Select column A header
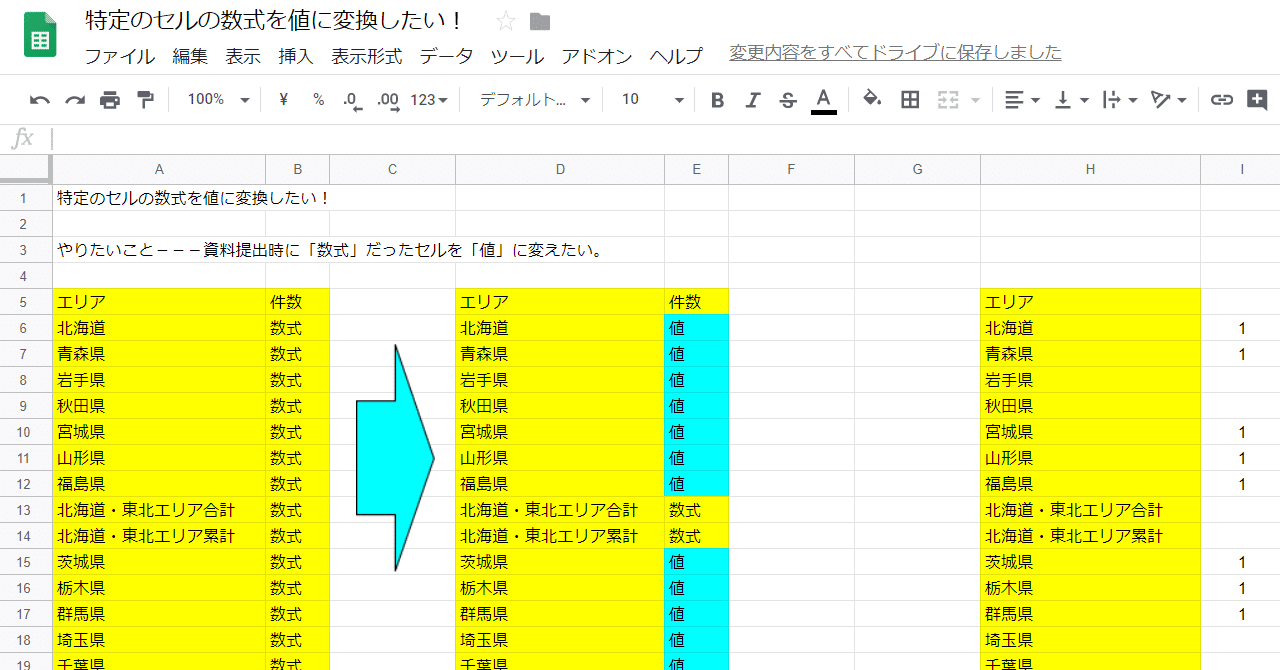Viewport: 1280px width, 670px height. coord(159,170)
